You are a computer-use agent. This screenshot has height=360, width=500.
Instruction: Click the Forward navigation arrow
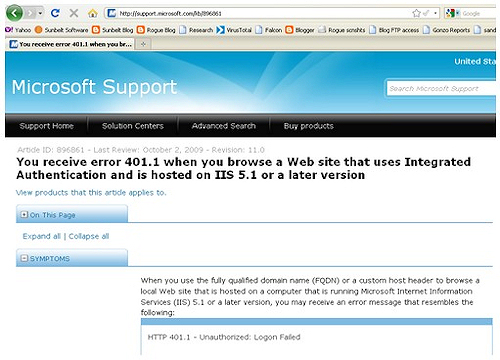[x=30, y=13]
